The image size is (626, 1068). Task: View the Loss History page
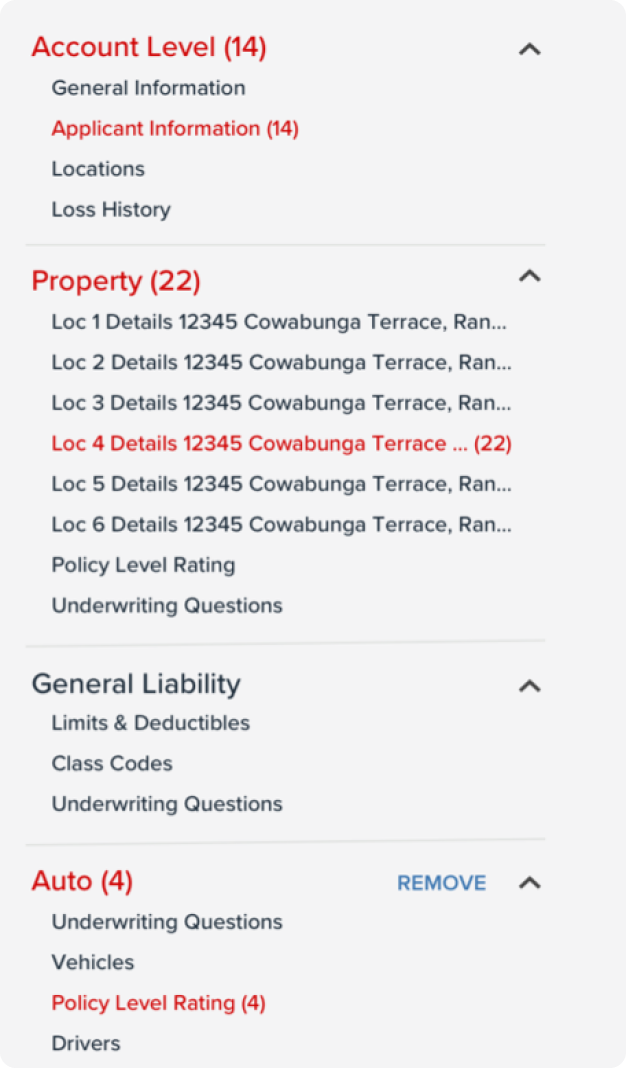coord(111,209)
